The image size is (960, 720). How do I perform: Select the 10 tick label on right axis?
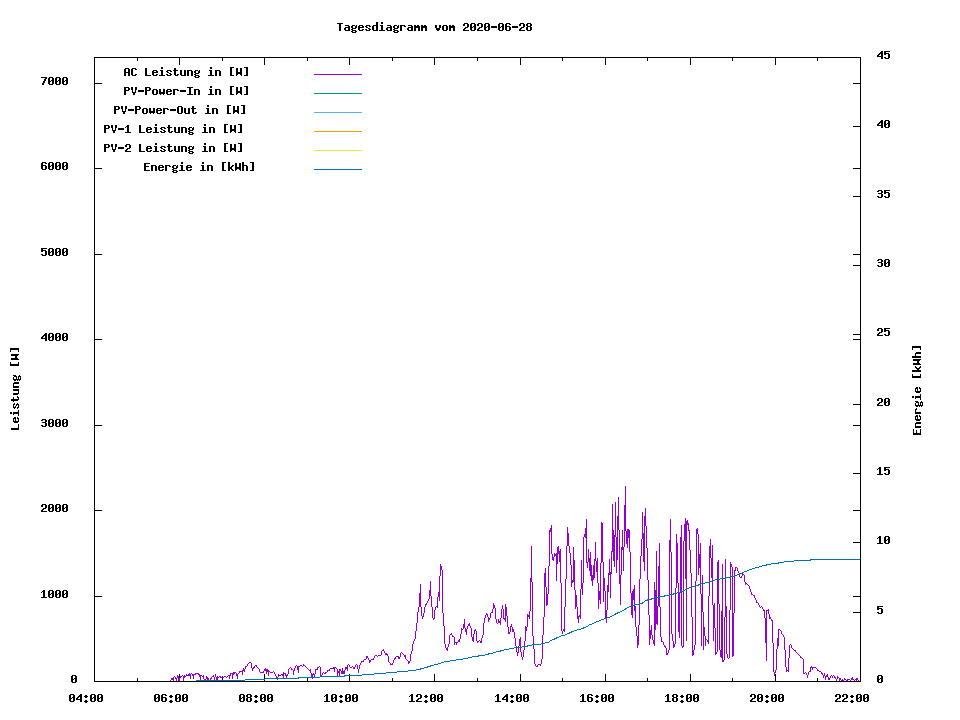coord(883,541)
